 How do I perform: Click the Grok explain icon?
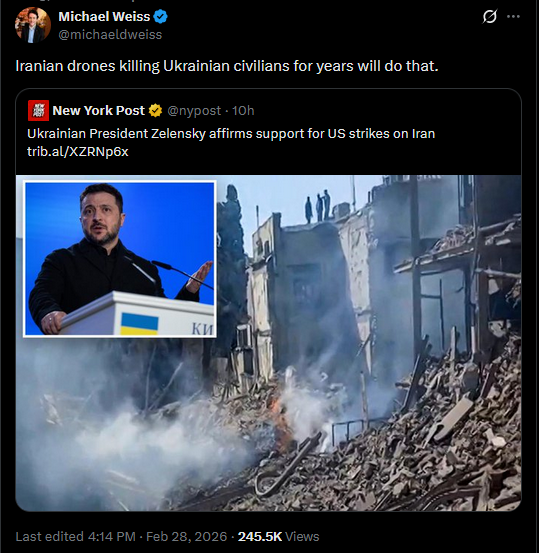pos(490,16)
